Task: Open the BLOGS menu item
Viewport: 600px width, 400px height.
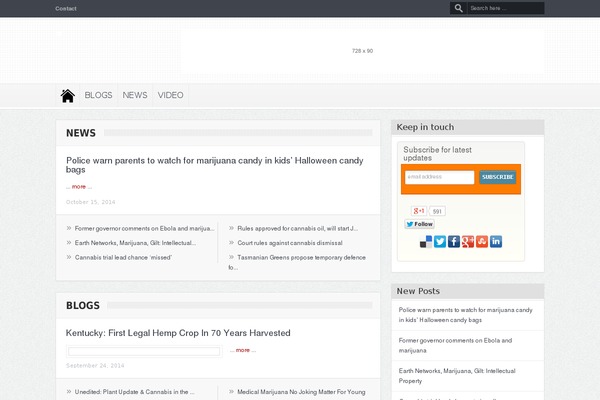Action: [x=98, y=95]
